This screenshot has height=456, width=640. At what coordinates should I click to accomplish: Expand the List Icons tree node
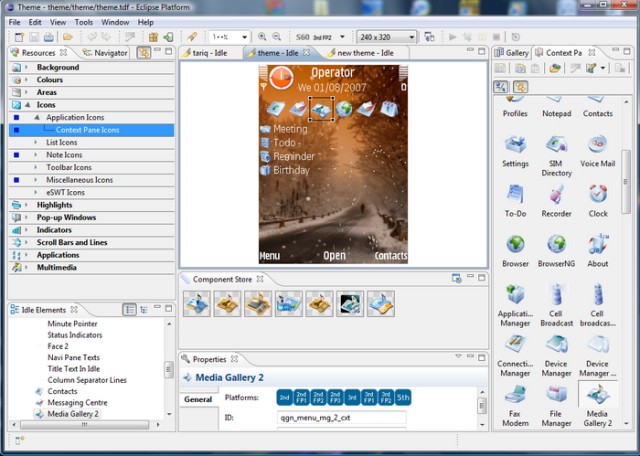[37, 142]
